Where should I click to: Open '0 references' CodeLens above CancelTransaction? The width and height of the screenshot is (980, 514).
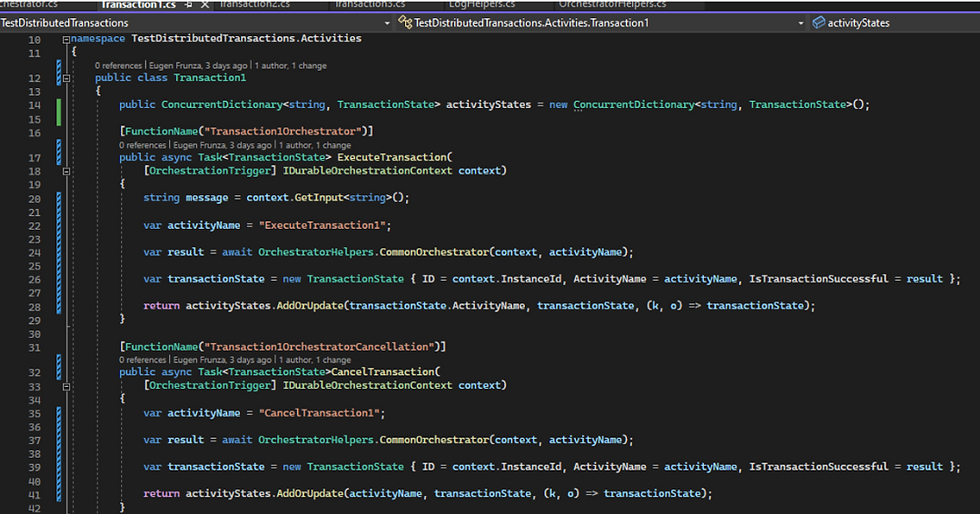click(143, 360)
